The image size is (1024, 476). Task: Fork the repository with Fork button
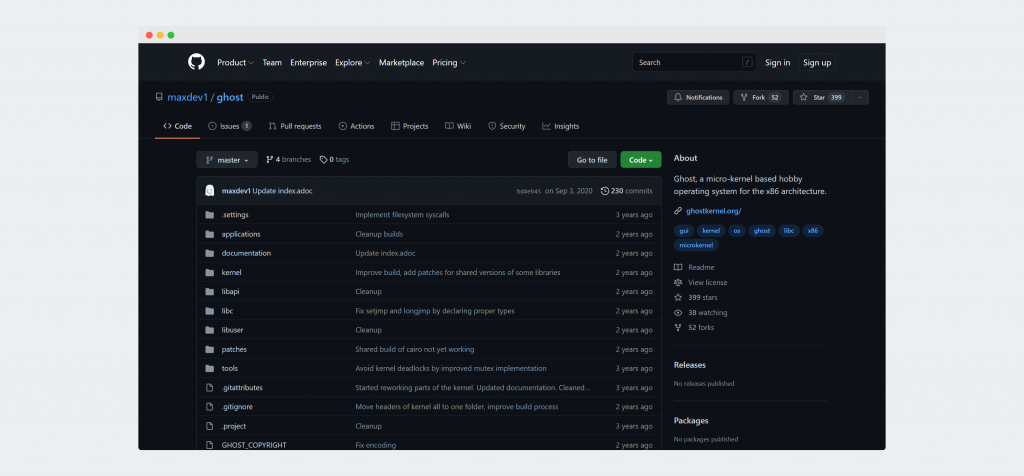click(x=761, y=97)
